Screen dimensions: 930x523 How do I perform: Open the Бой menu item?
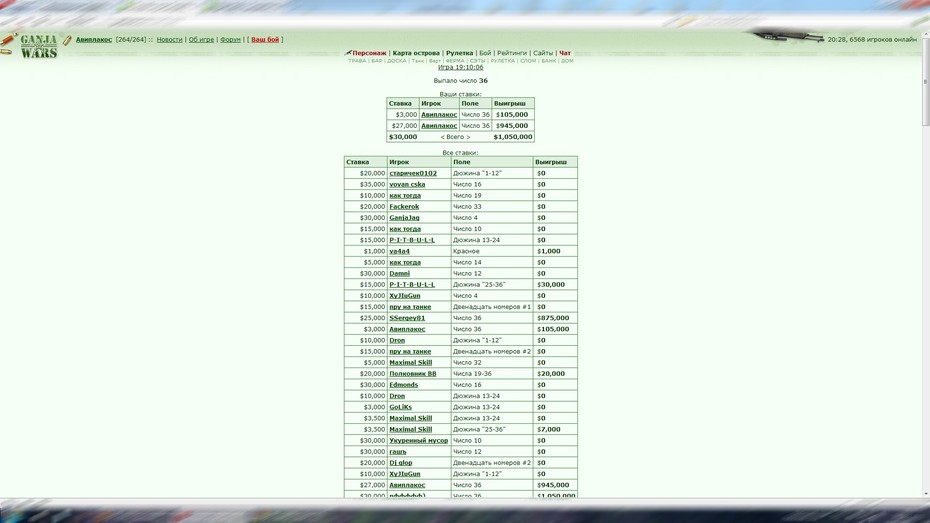click(485, 53)
